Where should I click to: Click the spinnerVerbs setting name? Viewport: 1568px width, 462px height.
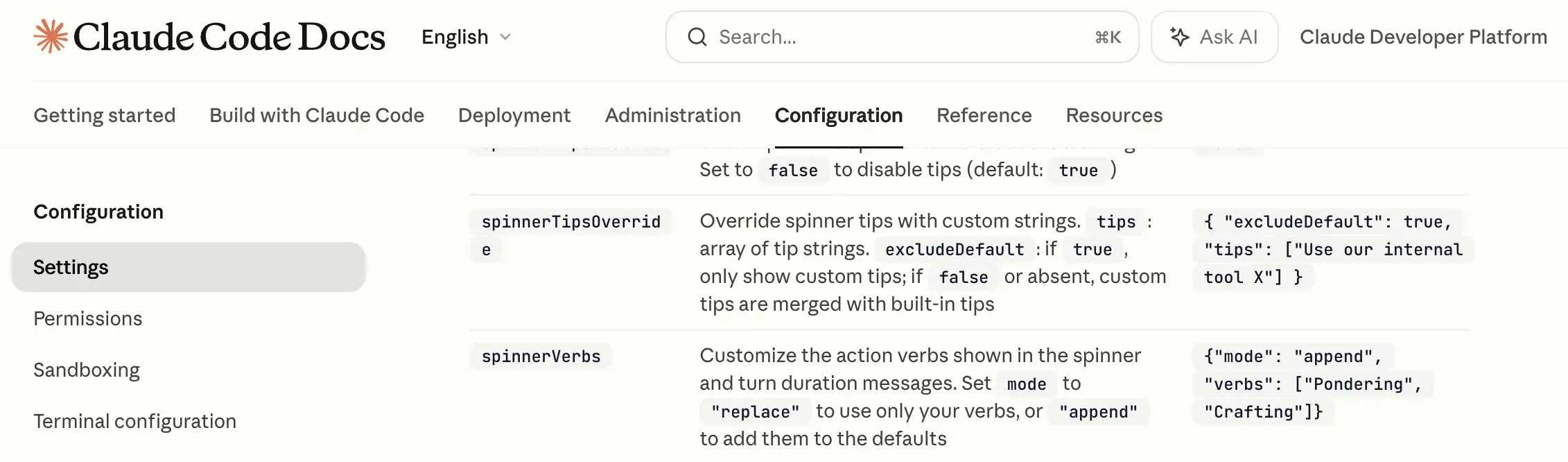541,356
